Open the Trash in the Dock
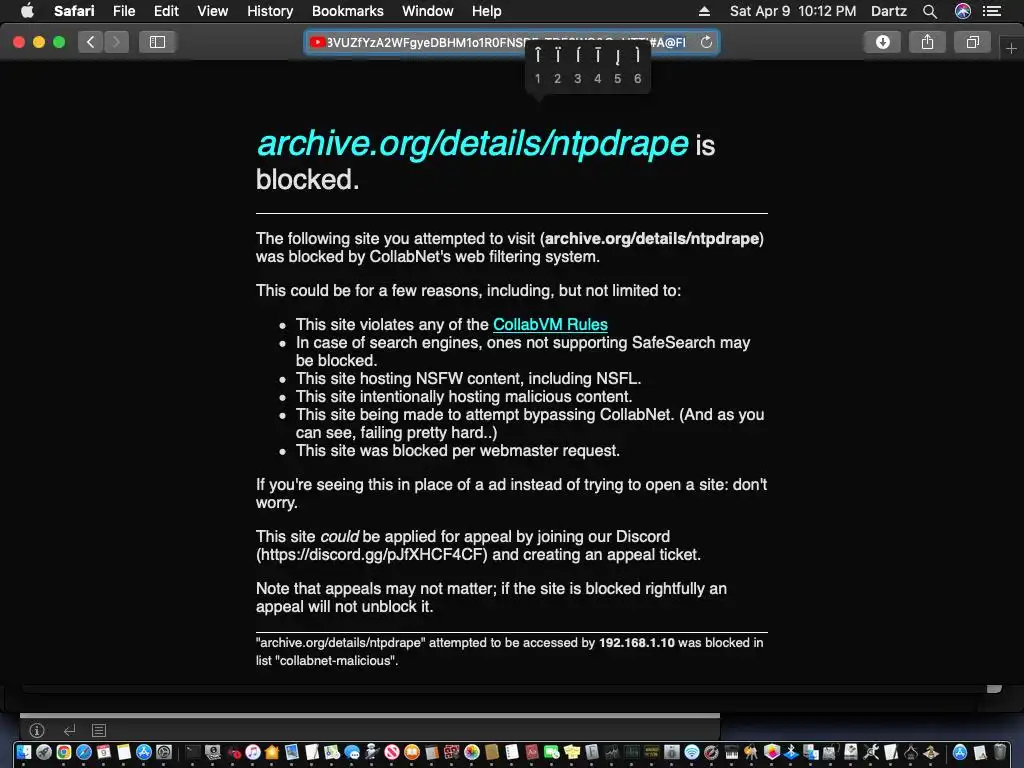Screen dimensions: 1024x768 [x=1000, y=752]
